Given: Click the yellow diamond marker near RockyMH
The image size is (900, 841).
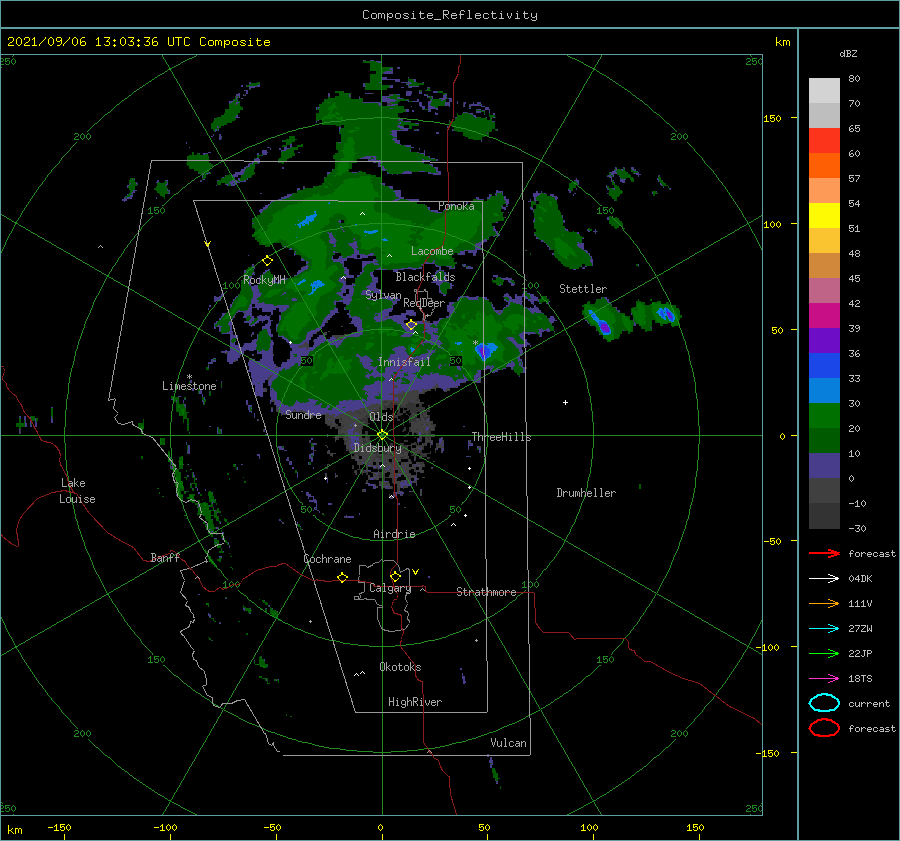Looking at the screenshot, I should point(267,261).
